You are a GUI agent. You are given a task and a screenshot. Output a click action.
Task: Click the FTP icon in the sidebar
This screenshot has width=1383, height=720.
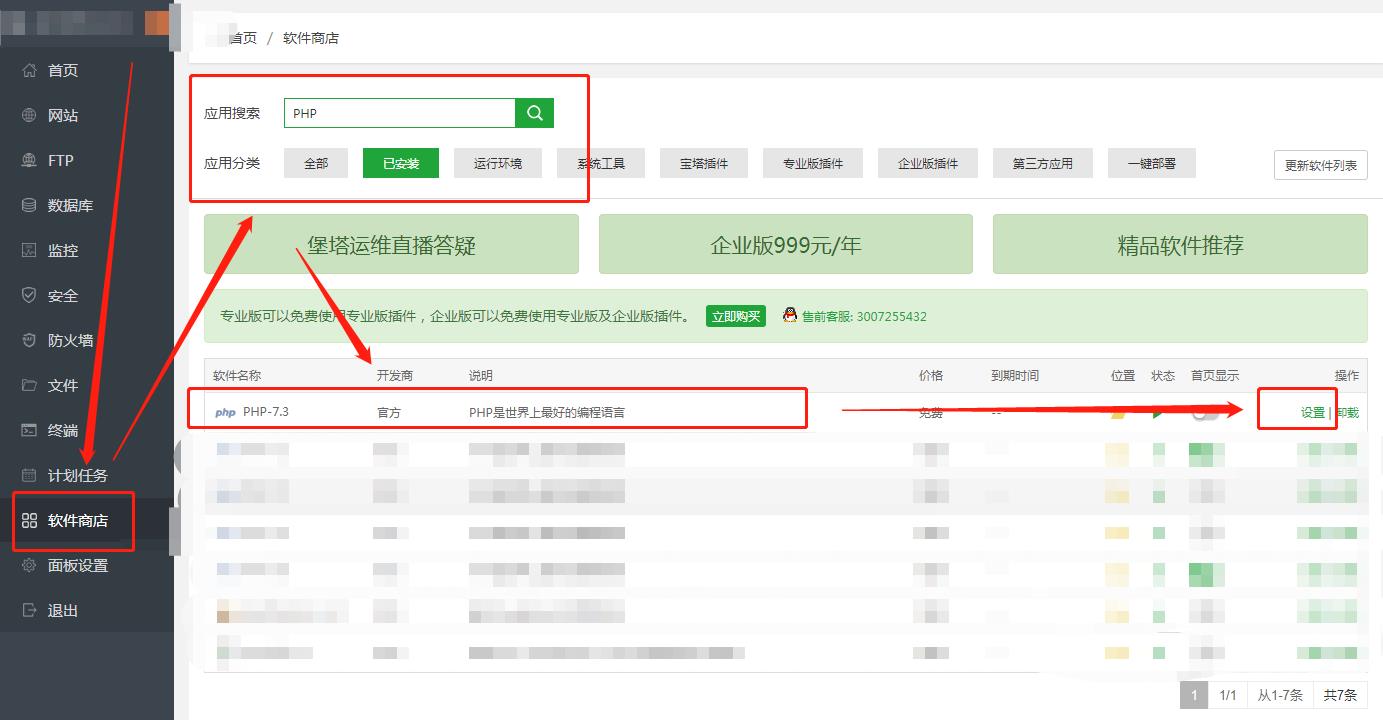29,160
